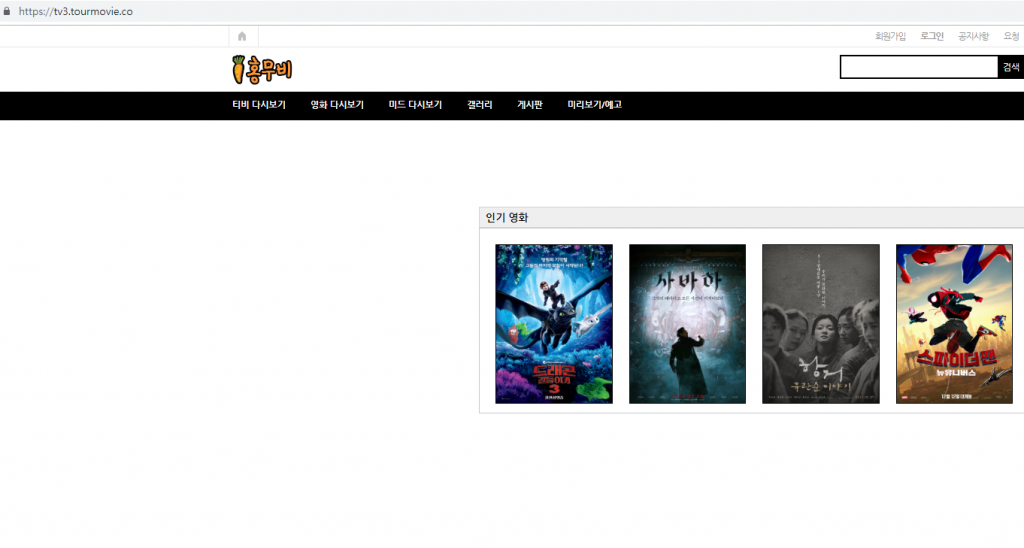Viewport: 1024px width, 548px height.
Task: Open the 스파이더맨 뉴 유니버스 poster
Action: tap(954, 323)
